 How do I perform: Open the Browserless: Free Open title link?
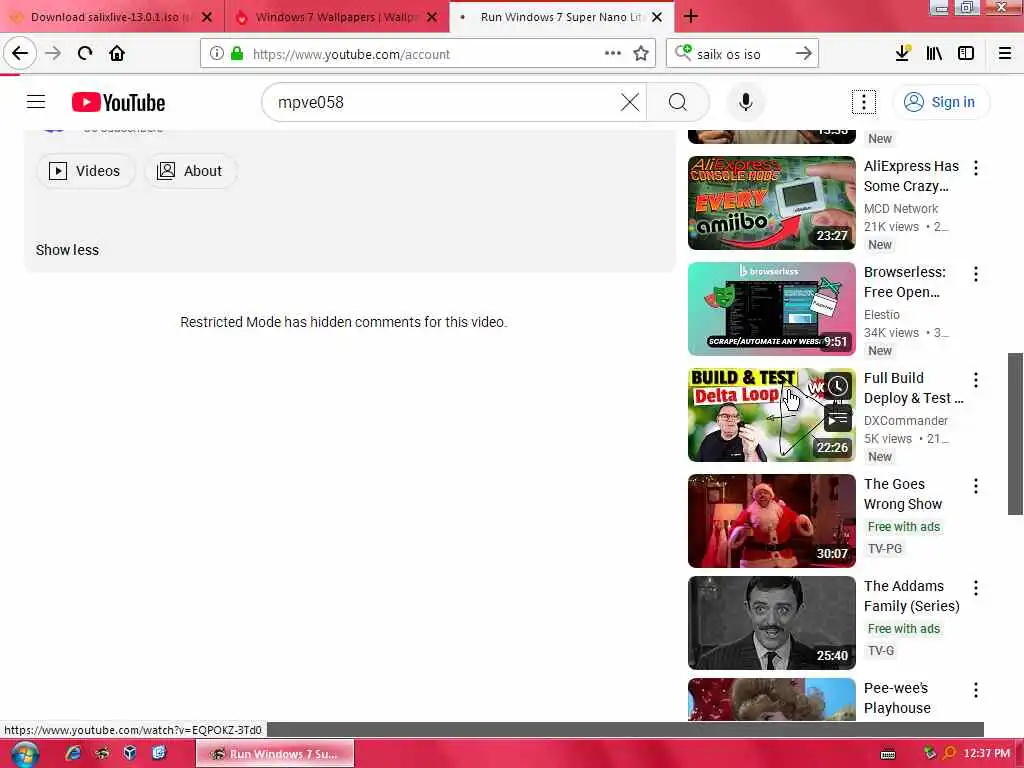[x=904, y=282]
